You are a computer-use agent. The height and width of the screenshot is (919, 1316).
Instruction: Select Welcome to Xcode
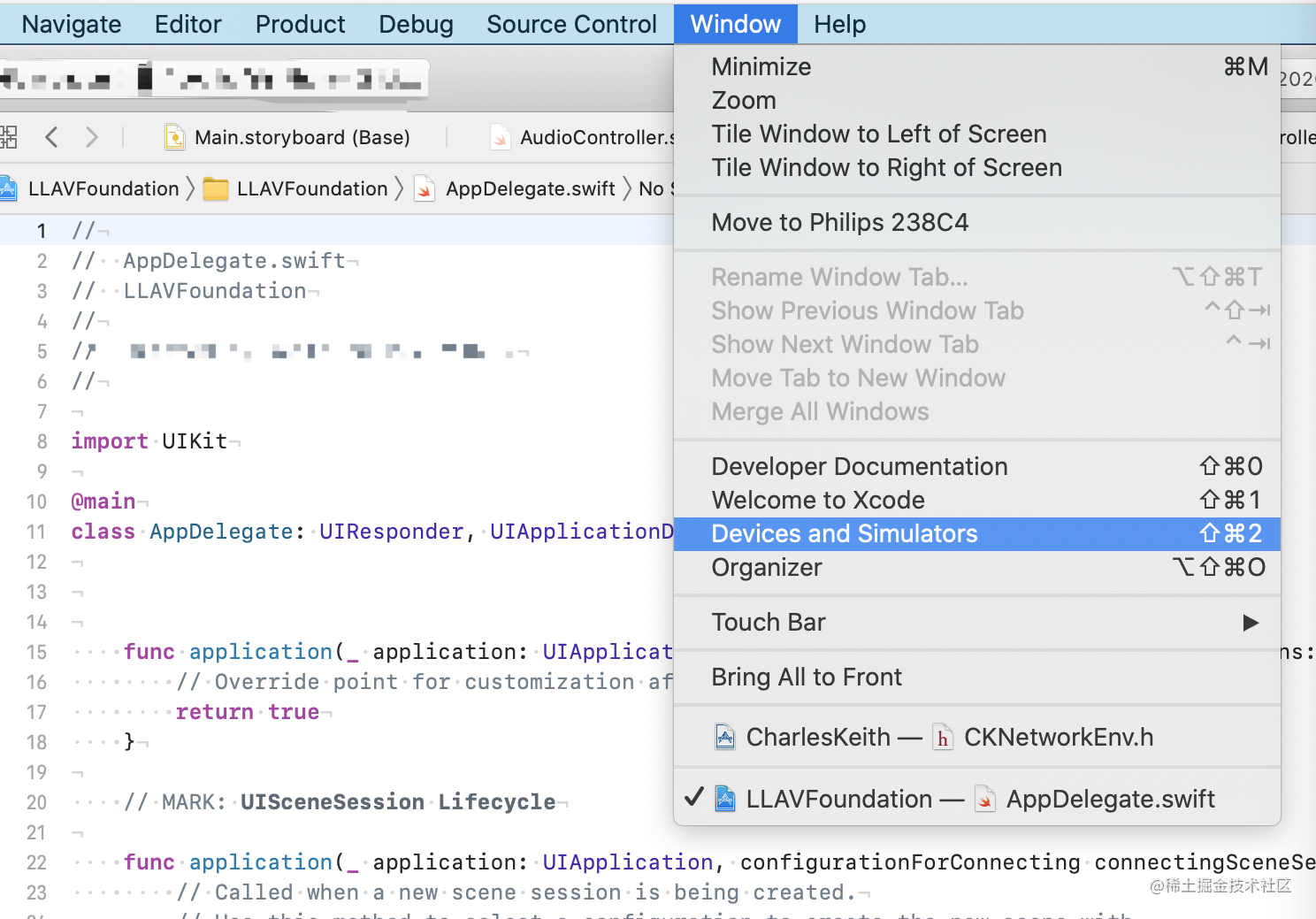(977, 500)
